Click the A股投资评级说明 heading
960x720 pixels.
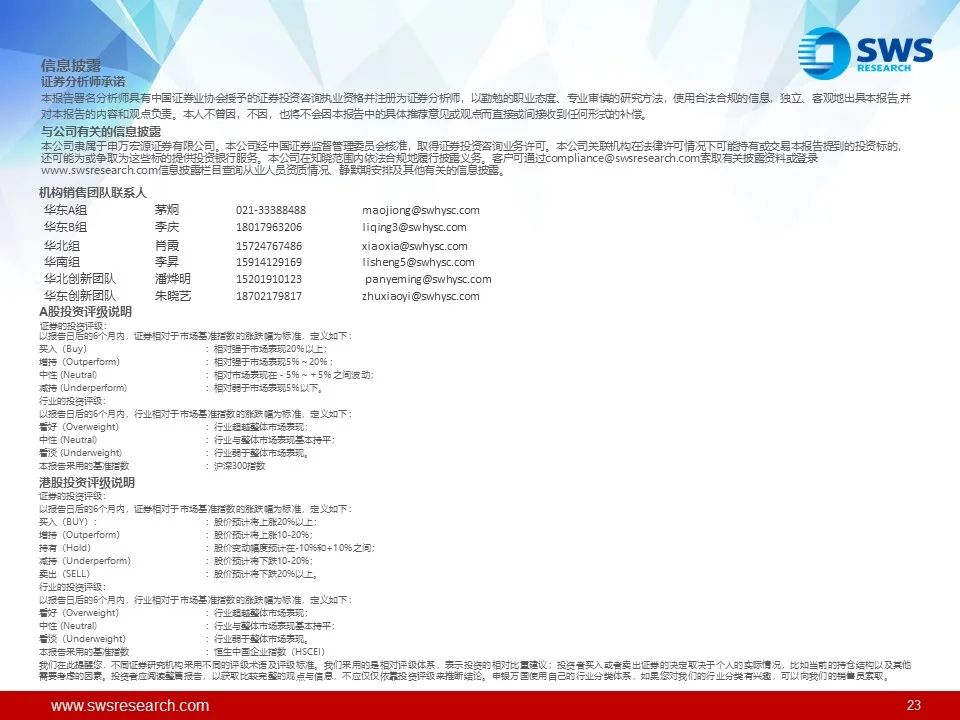click(86, 312)
